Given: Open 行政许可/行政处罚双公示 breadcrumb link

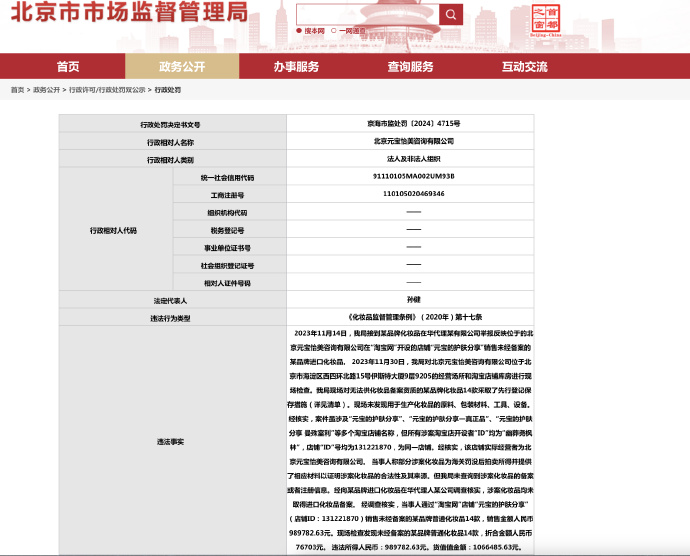Looking at the screenshot, I should coord(107,90).
